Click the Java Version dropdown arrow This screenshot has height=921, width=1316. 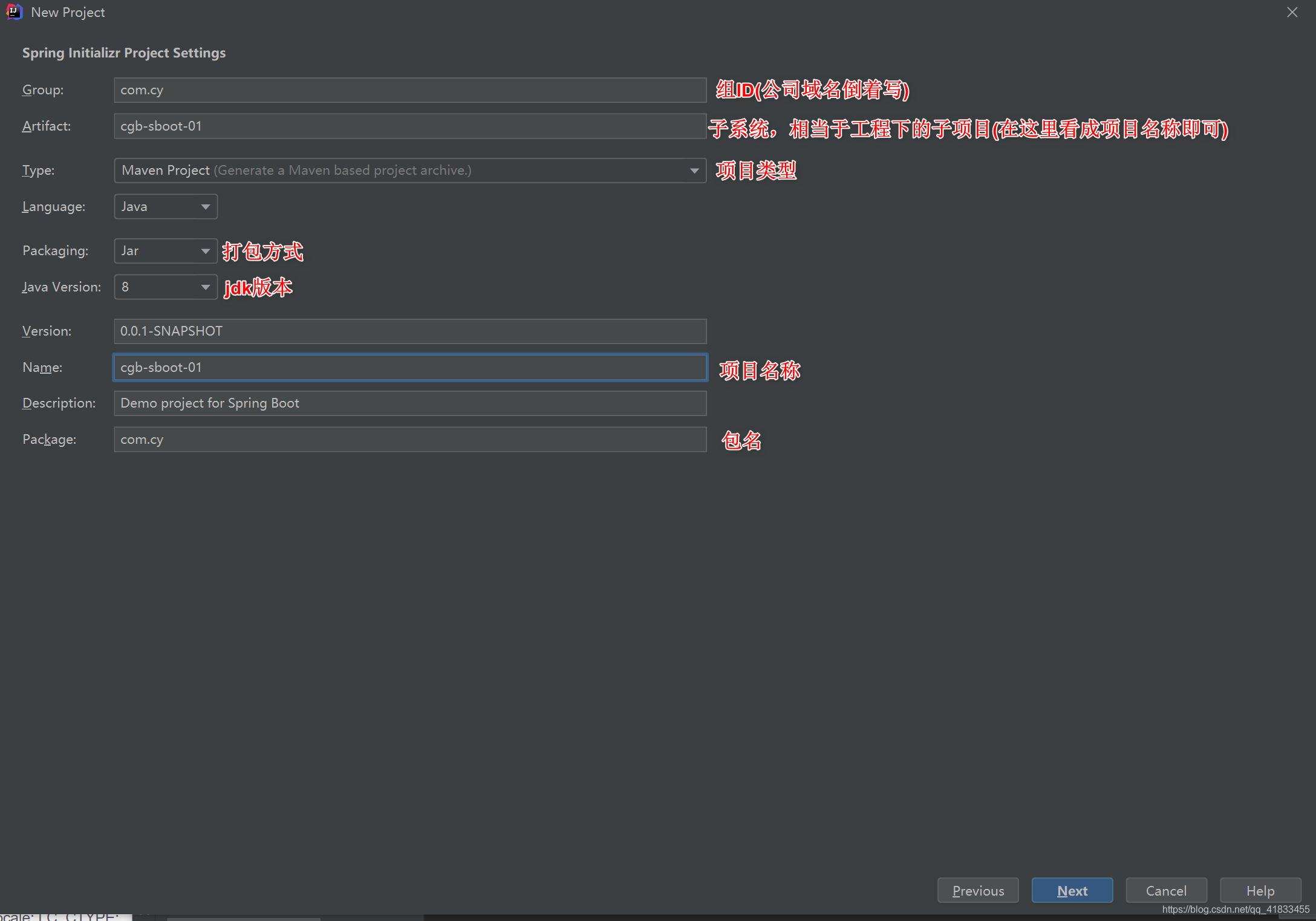point(206,287)
